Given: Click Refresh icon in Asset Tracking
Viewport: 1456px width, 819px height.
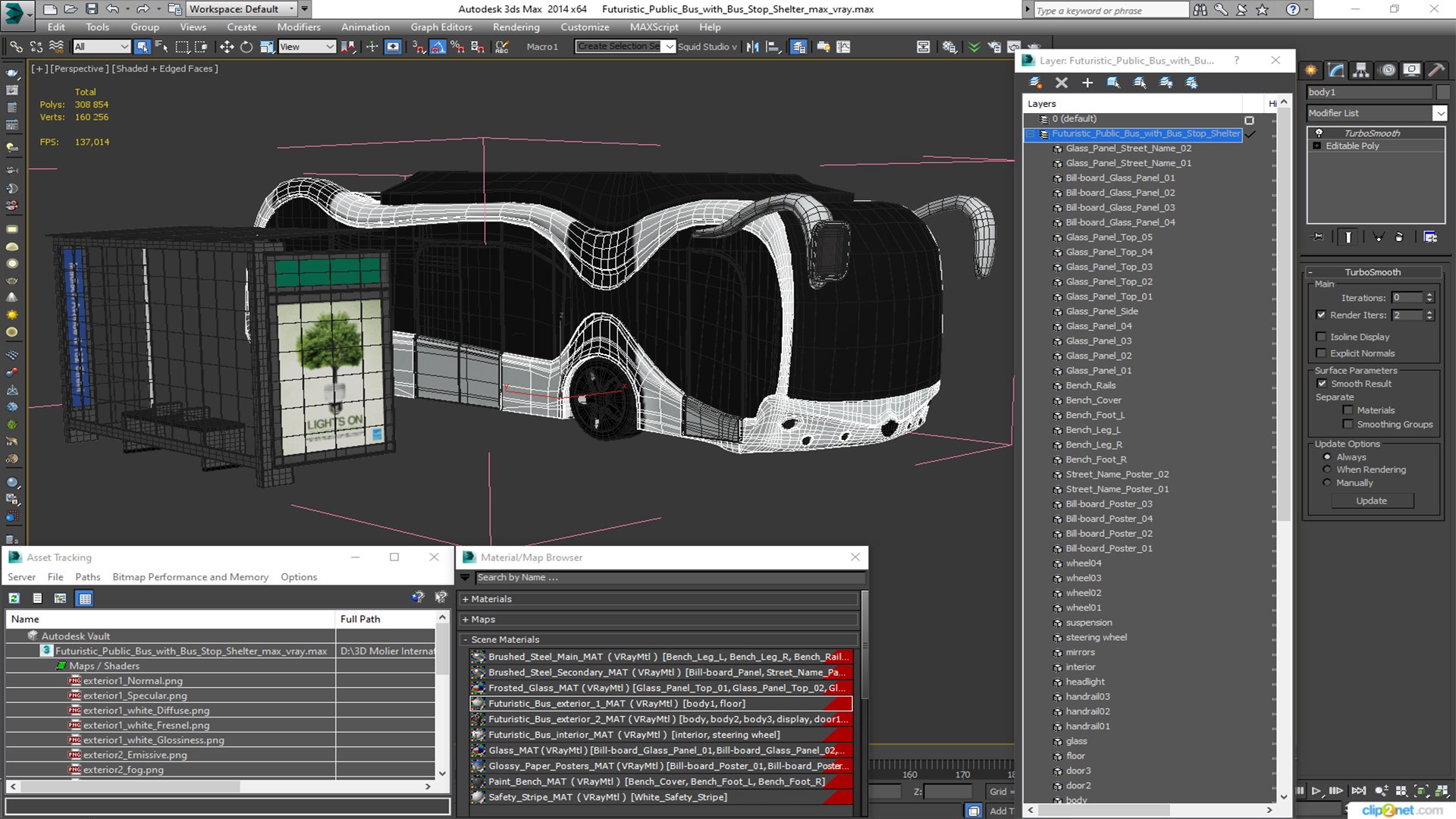Looking at the screenshot, I should pyautogui.click(x=14, y=598).
